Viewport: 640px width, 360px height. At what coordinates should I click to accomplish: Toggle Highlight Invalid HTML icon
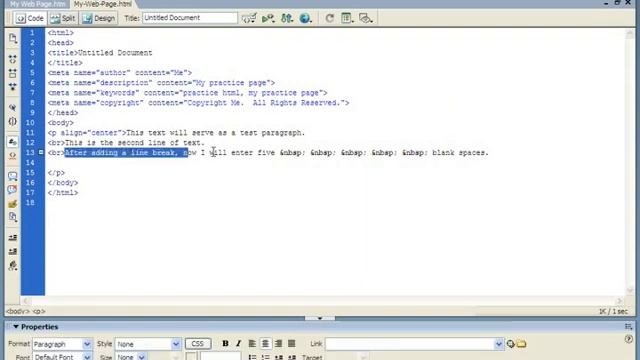coord(13,156)
